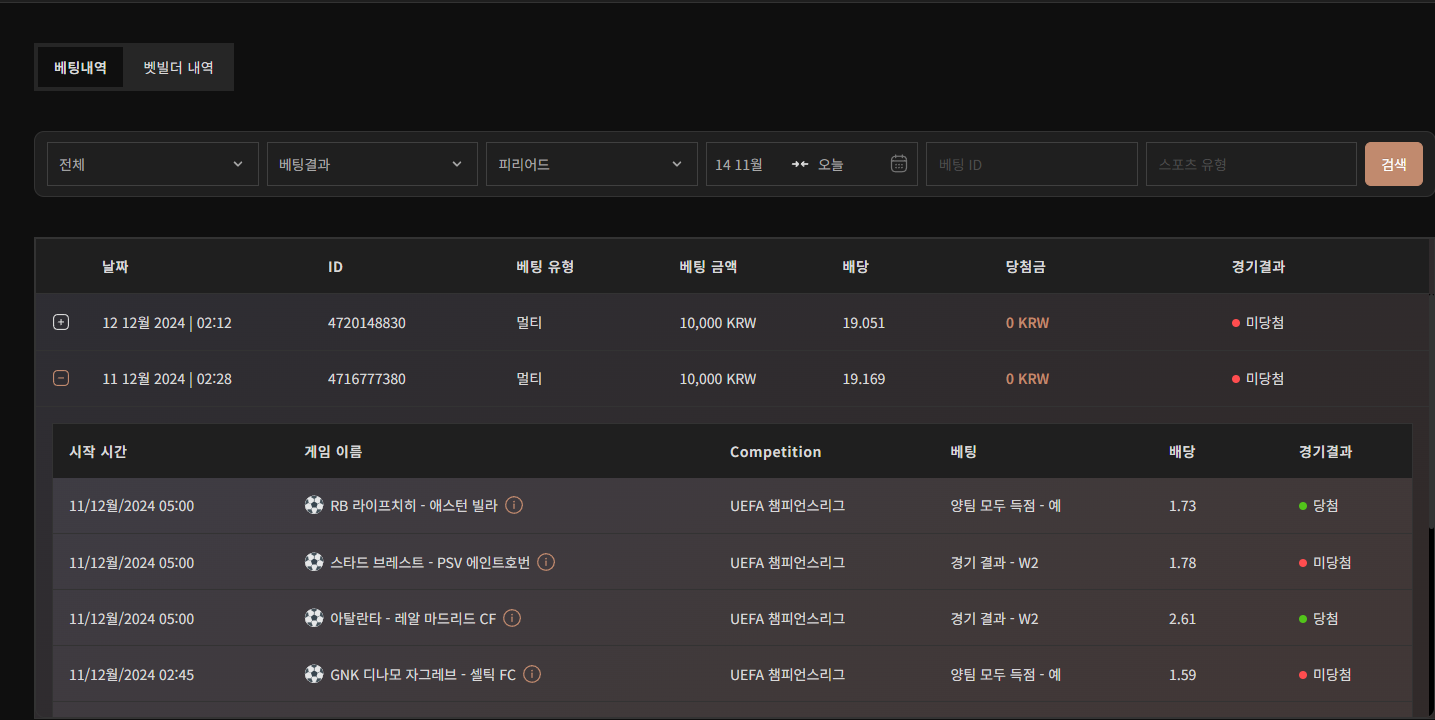This screenshot has height=720, width=1435.
Task: Click the 스포츠 유형 input field
Action: pos(1250,164)
